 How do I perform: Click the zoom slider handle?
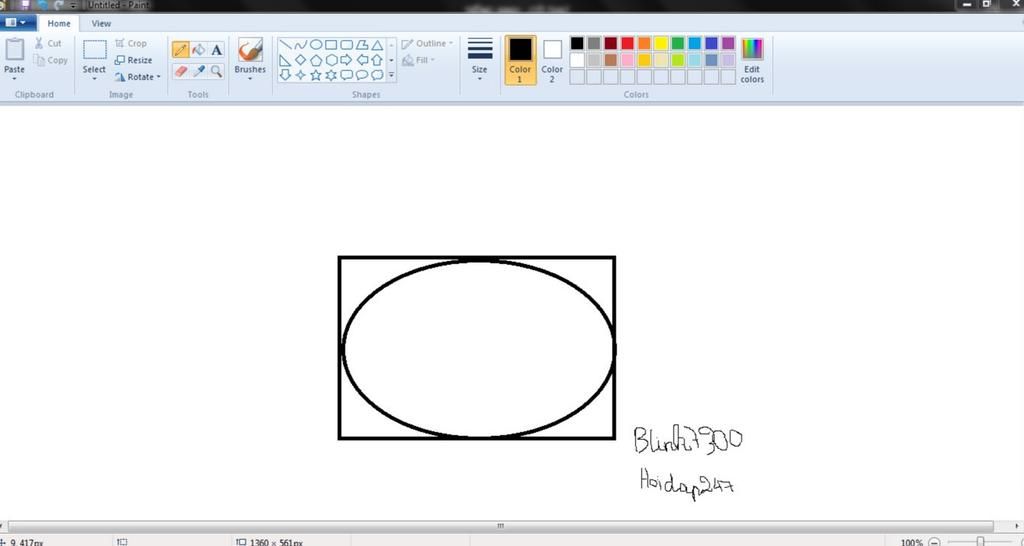(x=980, y=541)
